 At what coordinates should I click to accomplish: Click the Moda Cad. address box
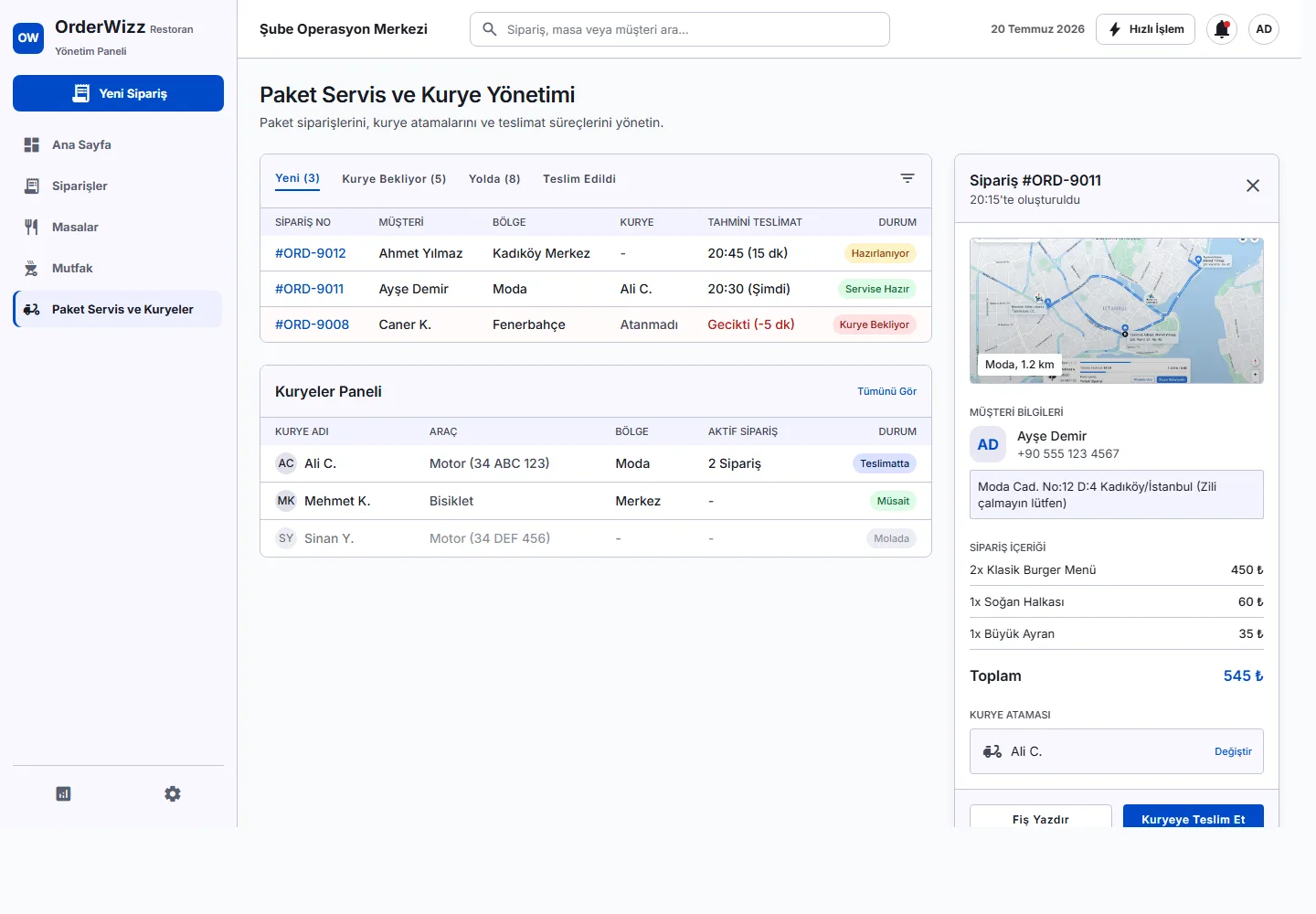(x=1117, y=494)
